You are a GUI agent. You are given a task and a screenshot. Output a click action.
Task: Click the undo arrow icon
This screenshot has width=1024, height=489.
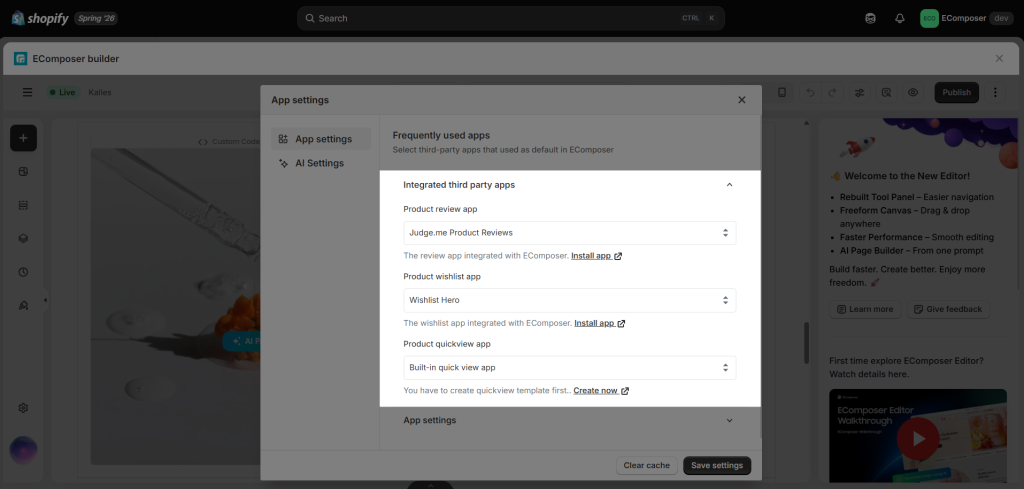click(x=810, y=93)
